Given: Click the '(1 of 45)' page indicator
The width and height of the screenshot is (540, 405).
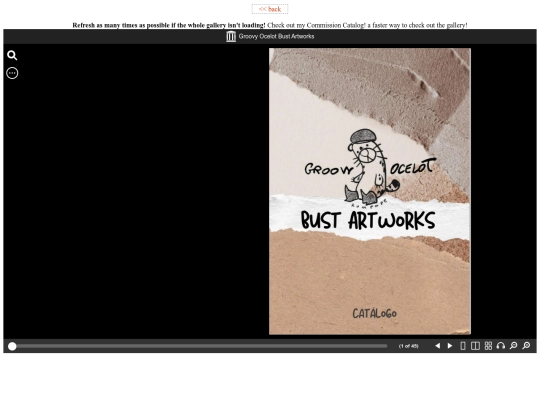Looking at the screenshot, I should pyautogui.click(x=408, y=346).
